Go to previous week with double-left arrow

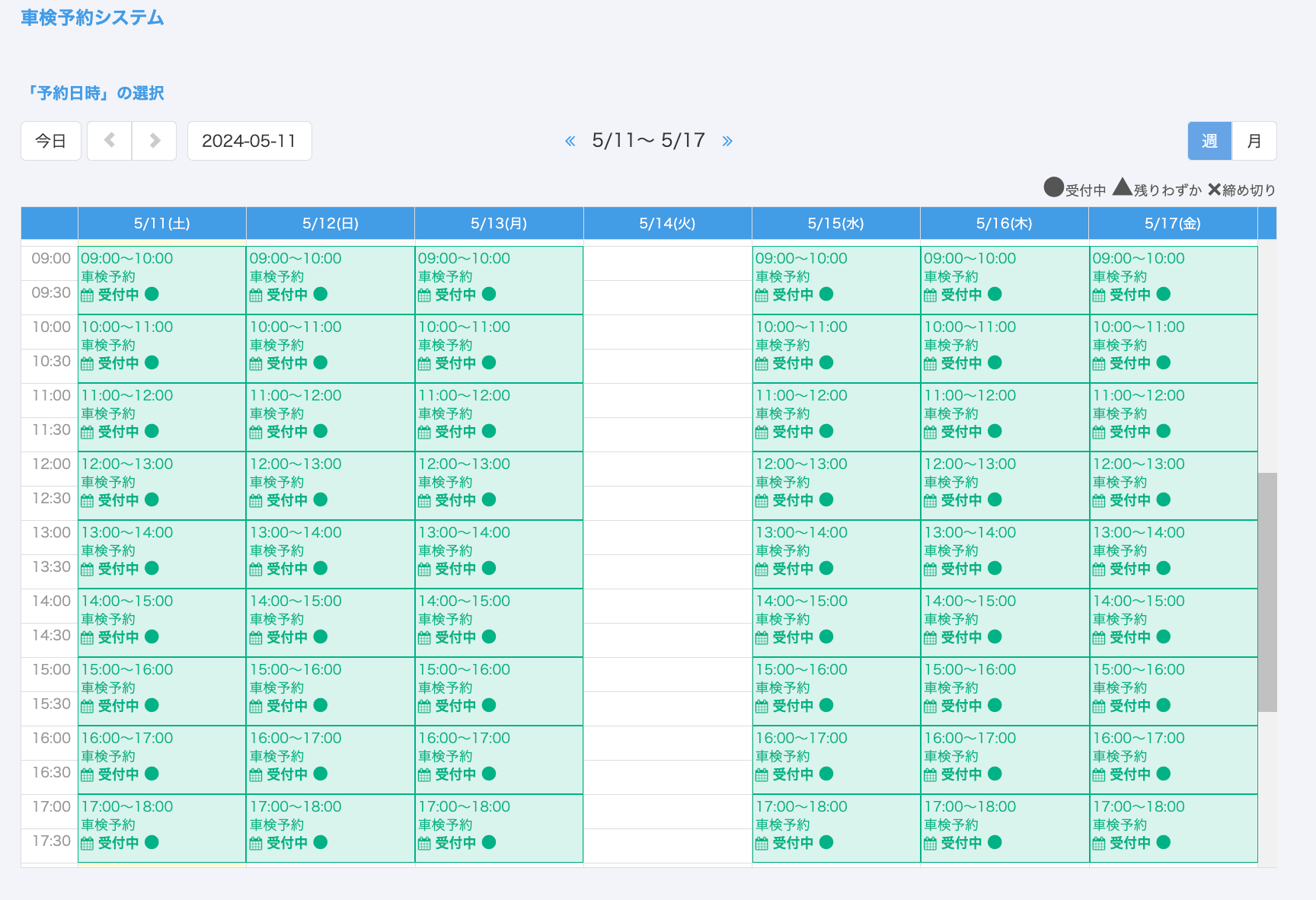coord(570,141)
